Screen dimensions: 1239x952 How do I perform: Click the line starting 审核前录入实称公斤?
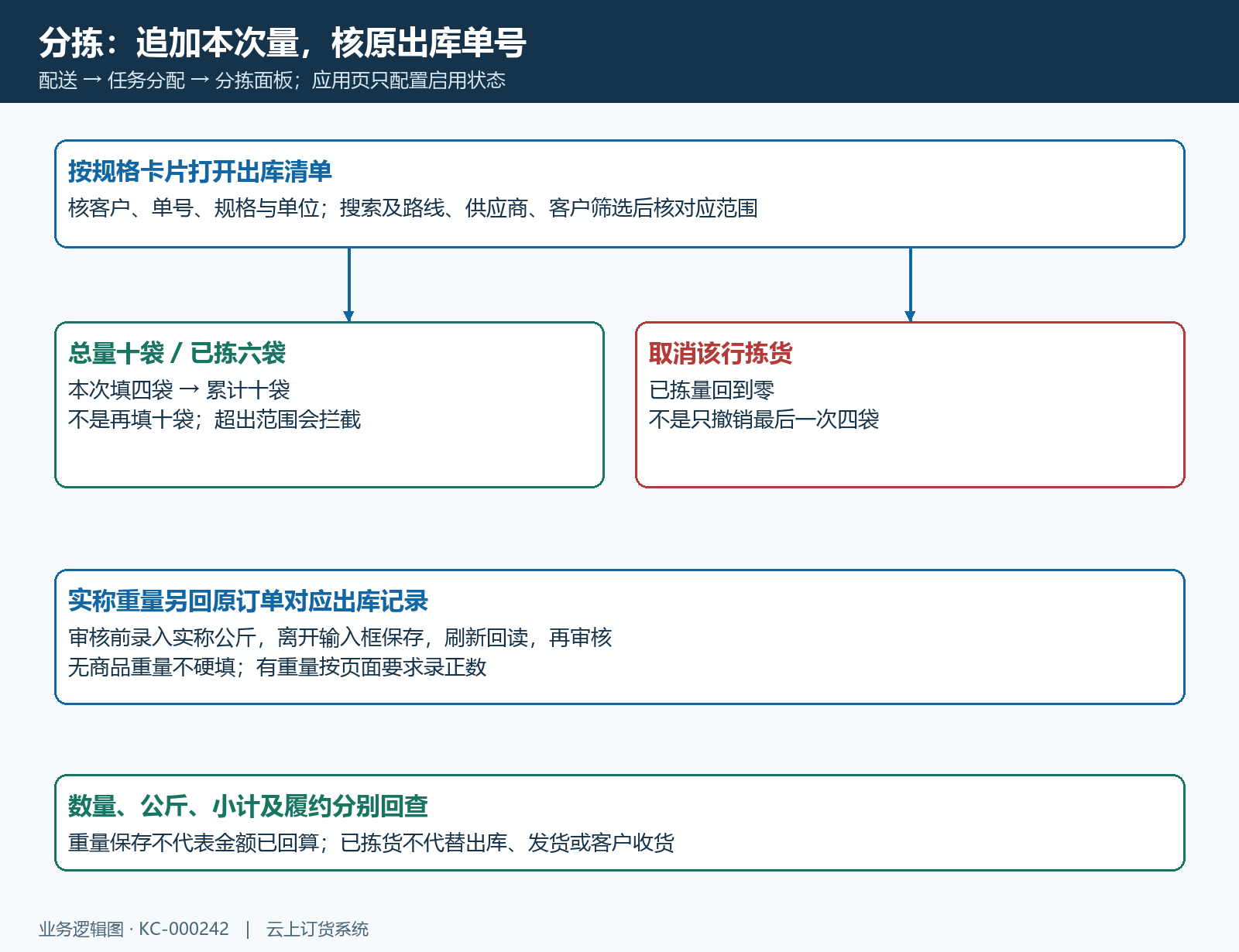340,638
